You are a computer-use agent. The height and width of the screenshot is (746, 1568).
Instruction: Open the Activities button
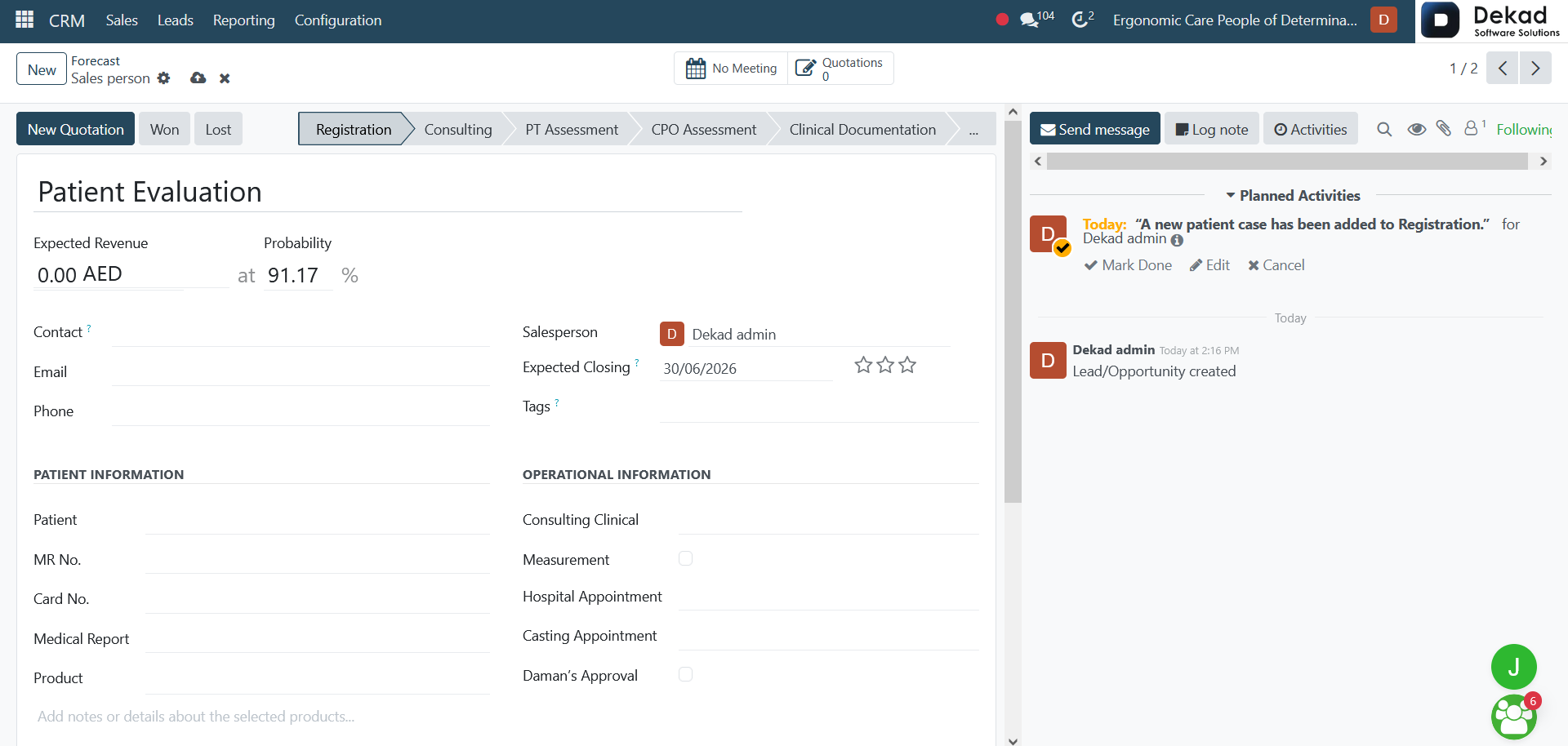[1311, 129]
